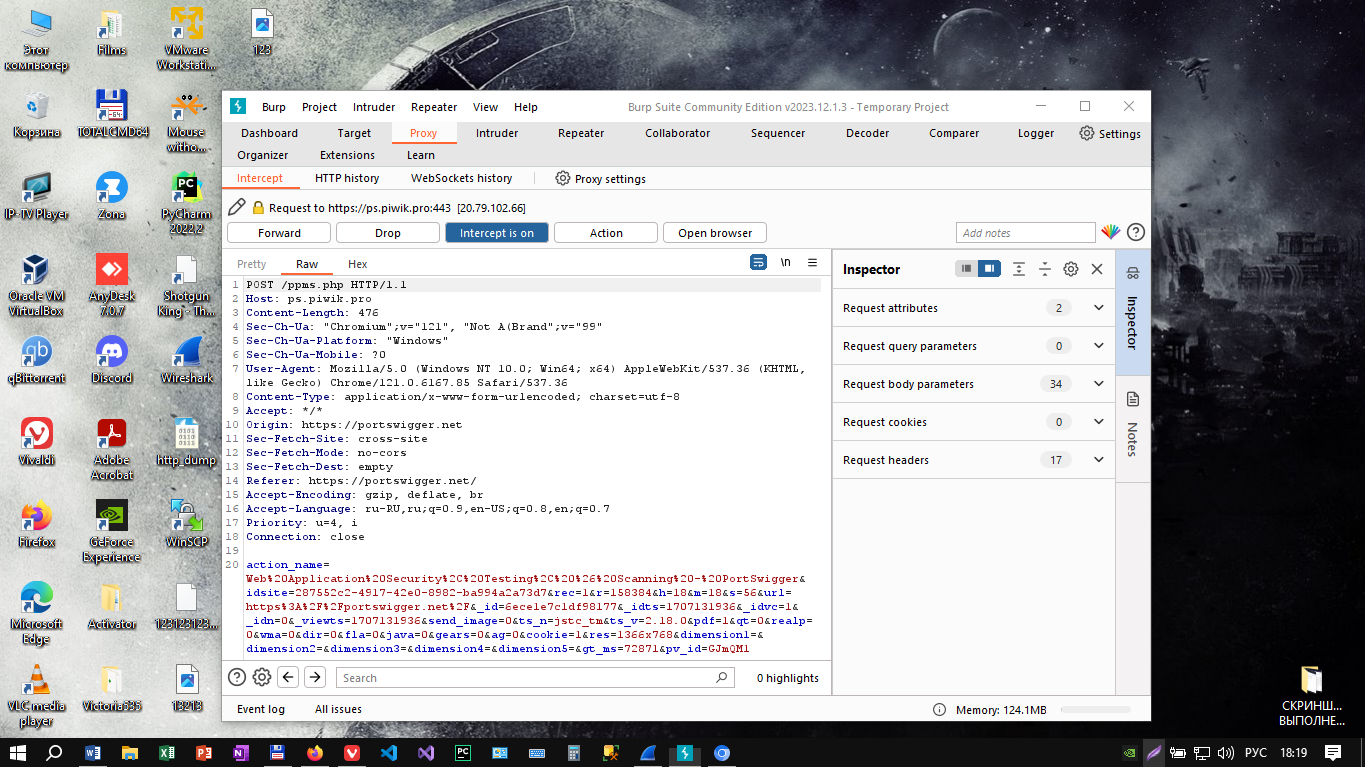
Task: Click the Wireshark desktop icon
Action: 187,361
